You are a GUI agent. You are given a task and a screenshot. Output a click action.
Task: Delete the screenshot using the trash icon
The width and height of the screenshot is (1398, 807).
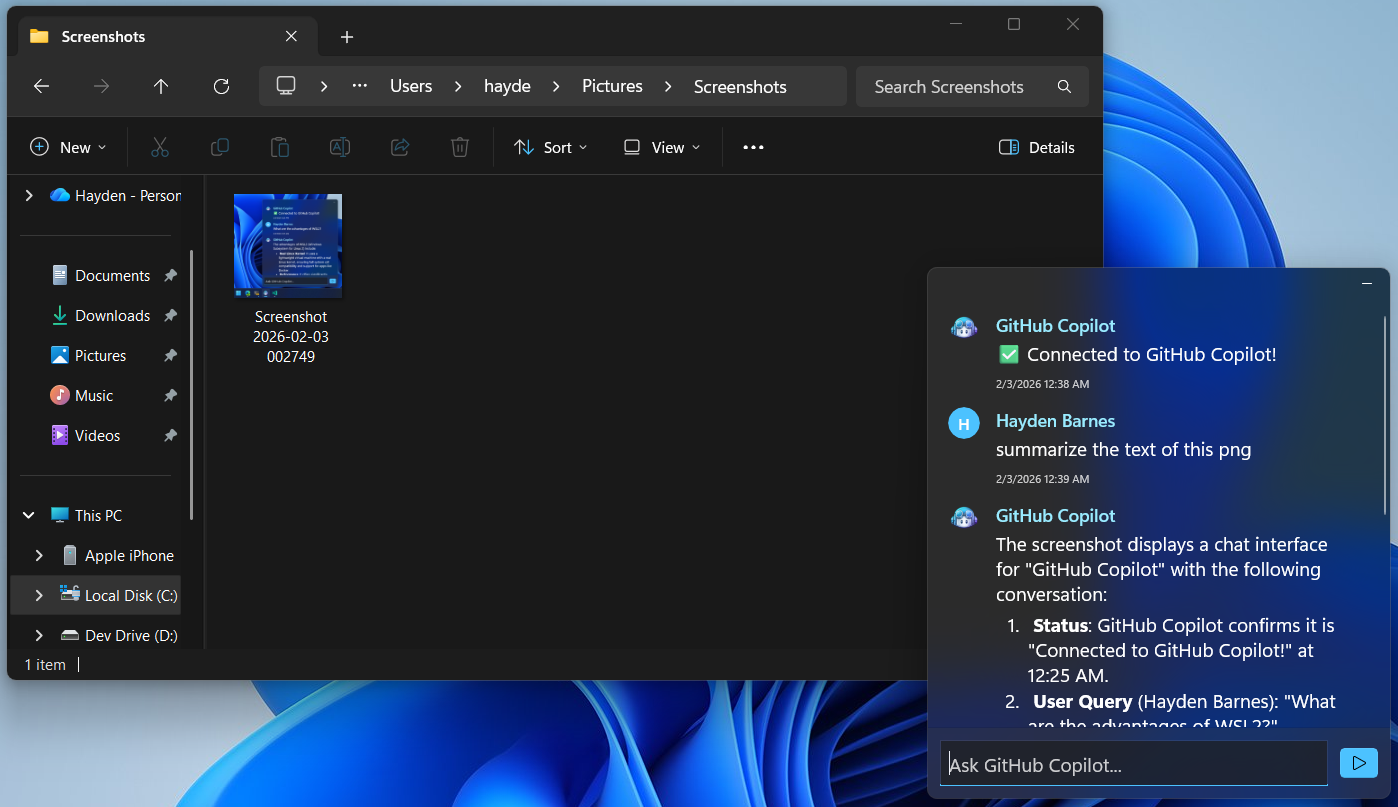tap(459, 147)
